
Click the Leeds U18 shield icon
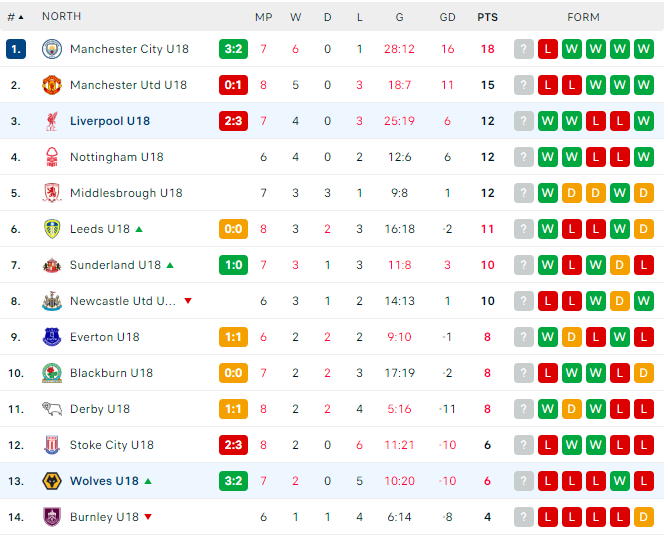coord(52,229)
